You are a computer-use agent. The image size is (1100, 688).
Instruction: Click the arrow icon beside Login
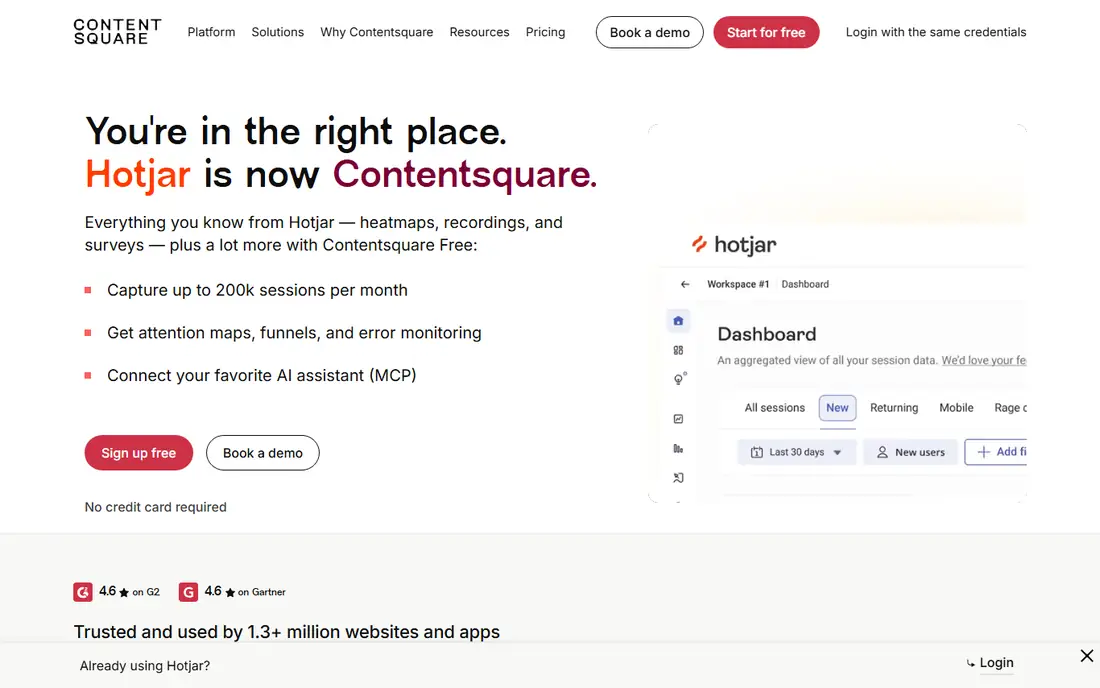pyautogui.click(x=971, y=663)
